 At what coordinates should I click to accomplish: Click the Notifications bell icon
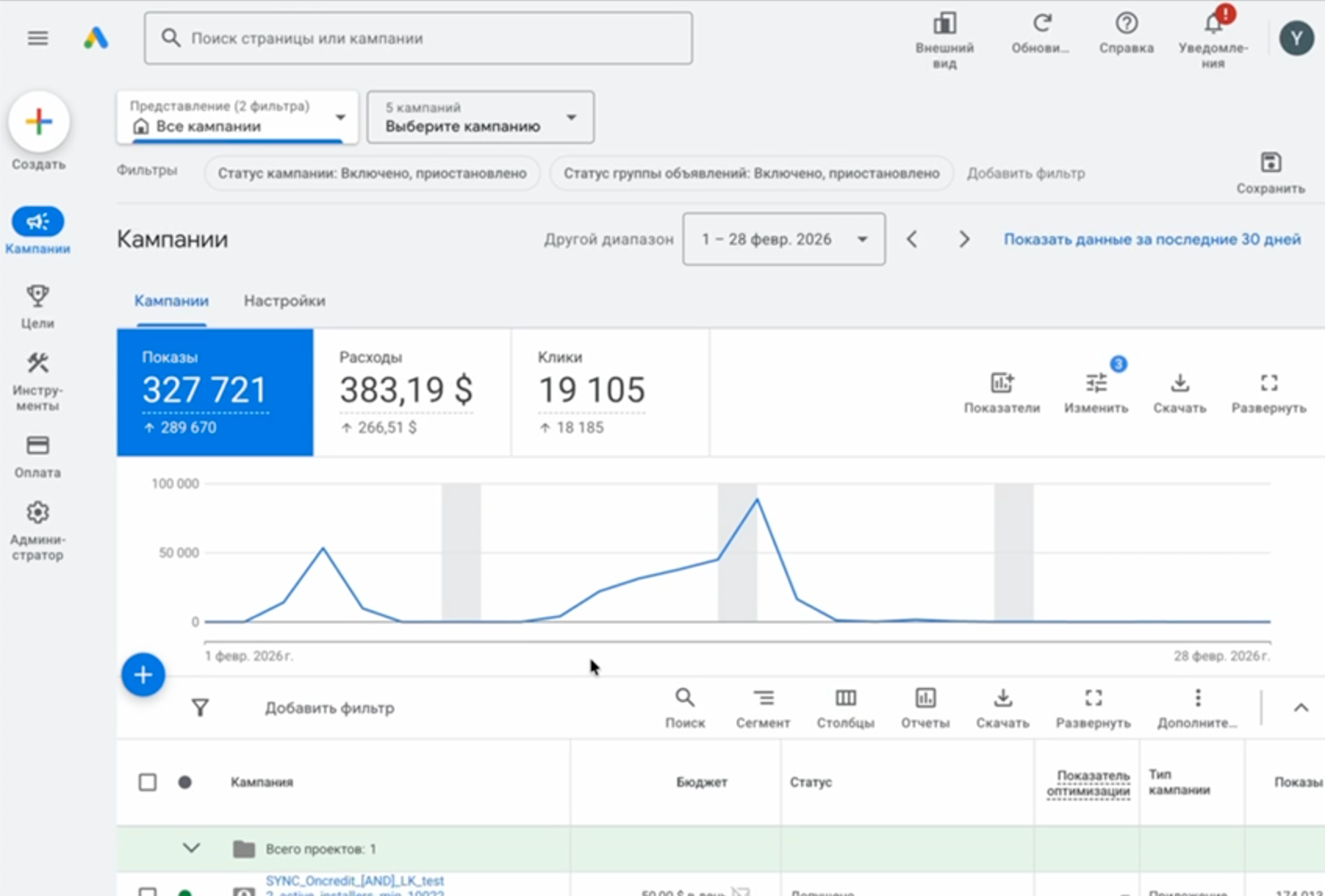tap(1213, 24)
